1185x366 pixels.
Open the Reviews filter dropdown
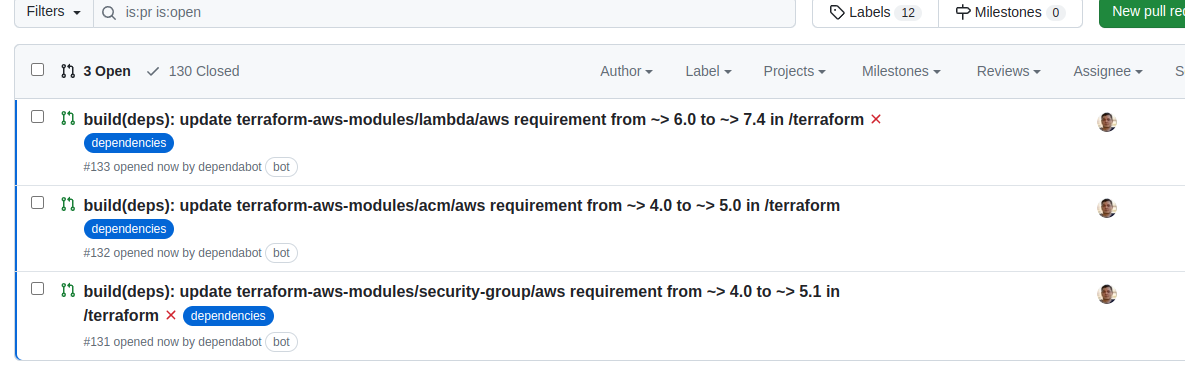tap(1008, 71)
